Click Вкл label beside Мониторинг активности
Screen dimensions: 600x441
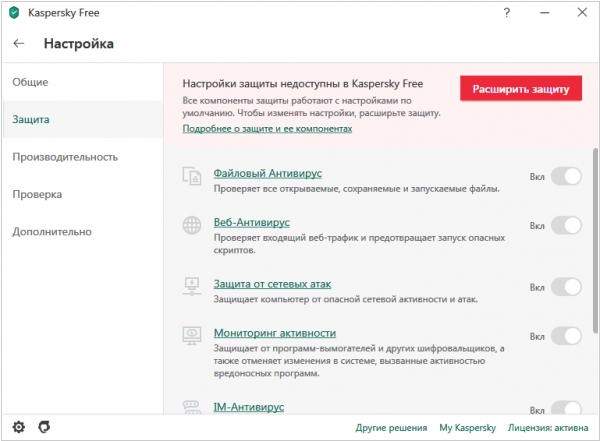[537, 336]
